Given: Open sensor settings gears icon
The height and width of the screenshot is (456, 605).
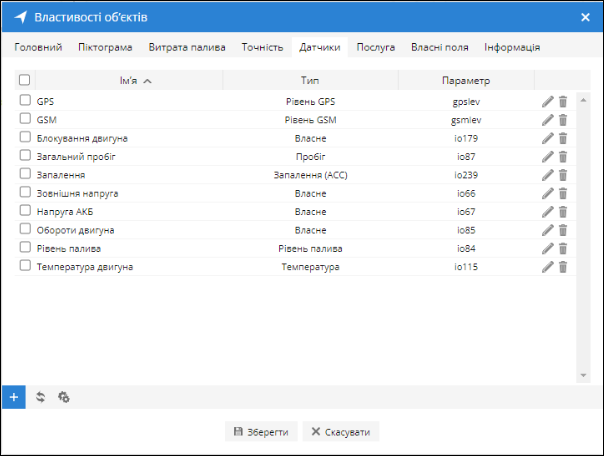Looking at the screenshot, I should click(64, 397).
